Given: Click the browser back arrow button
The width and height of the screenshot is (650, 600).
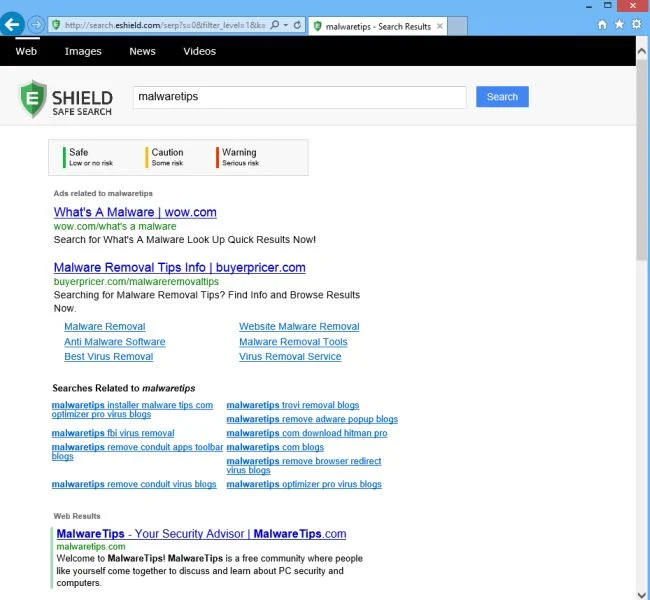Looking at the screenshot, I should (x=12, y=24).
